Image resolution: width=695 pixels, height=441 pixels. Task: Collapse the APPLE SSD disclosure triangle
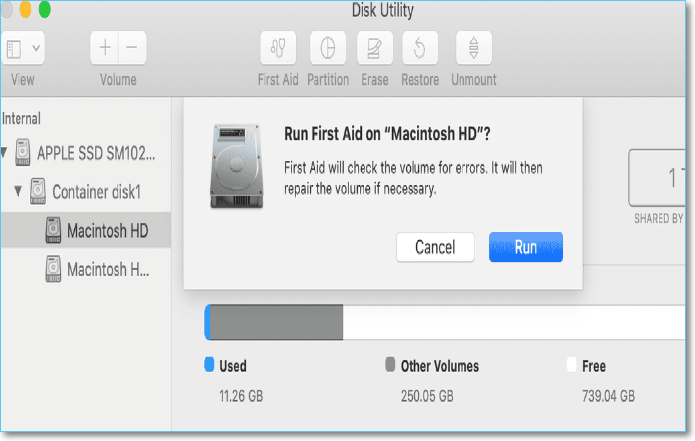point(6,153)
